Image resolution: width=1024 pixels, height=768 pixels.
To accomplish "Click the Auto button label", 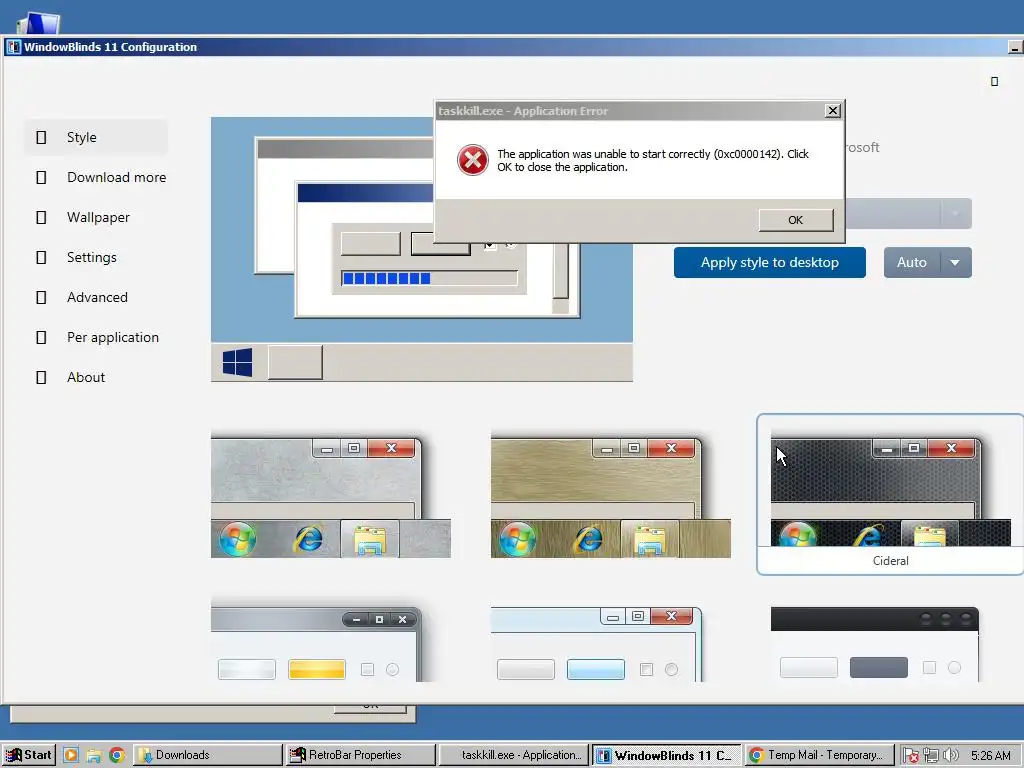I will tap(912, 263).
